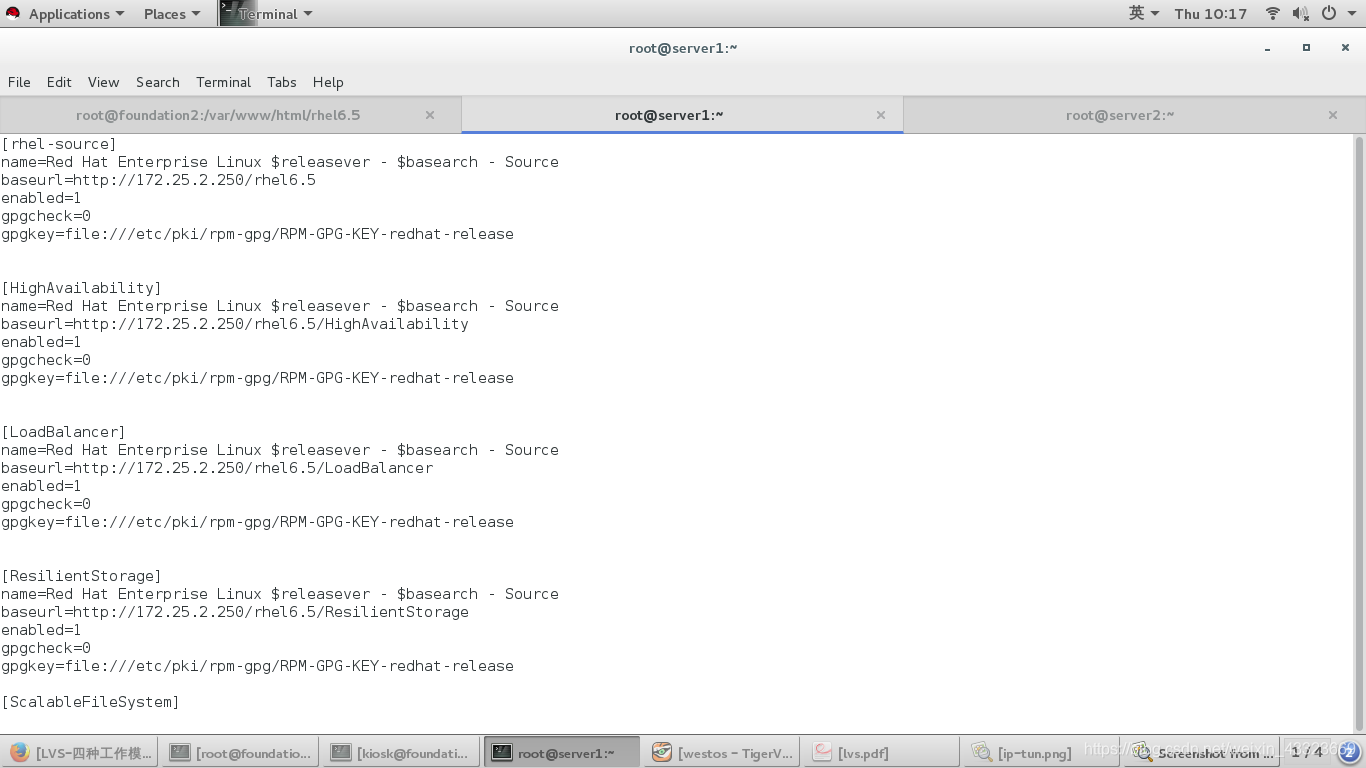Open the File menu
The image size is (1366, 768).
(19, 82)
